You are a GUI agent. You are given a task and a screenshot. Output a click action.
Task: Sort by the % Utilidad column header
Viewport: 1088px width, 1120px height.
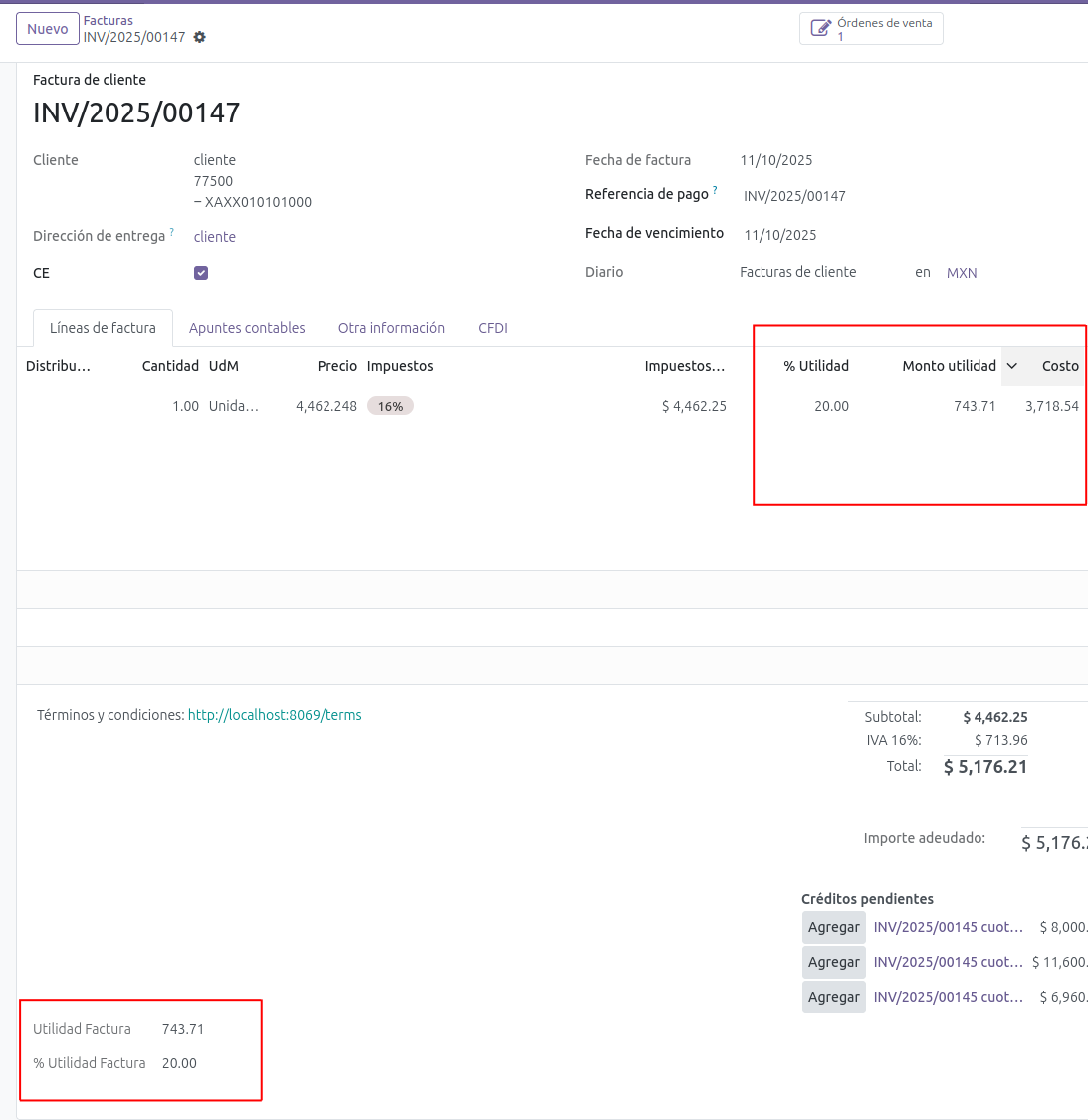pyautogui.click(x=816, y=366)
